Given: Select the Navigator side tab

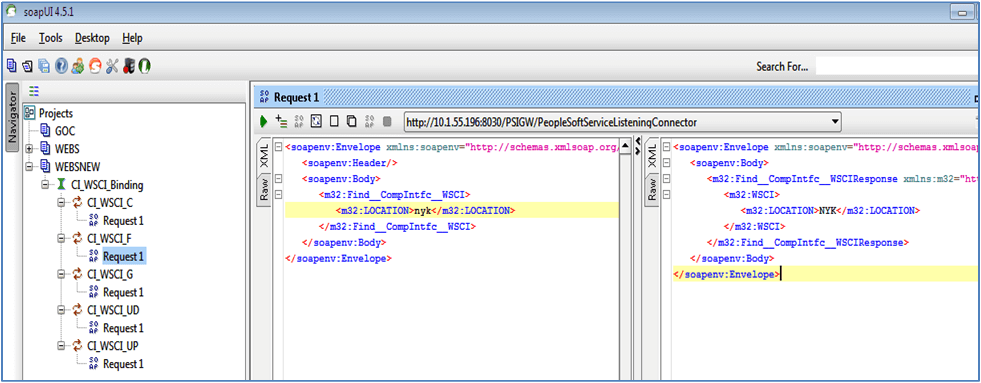Looking at the screenshot, I should (13, 118).
